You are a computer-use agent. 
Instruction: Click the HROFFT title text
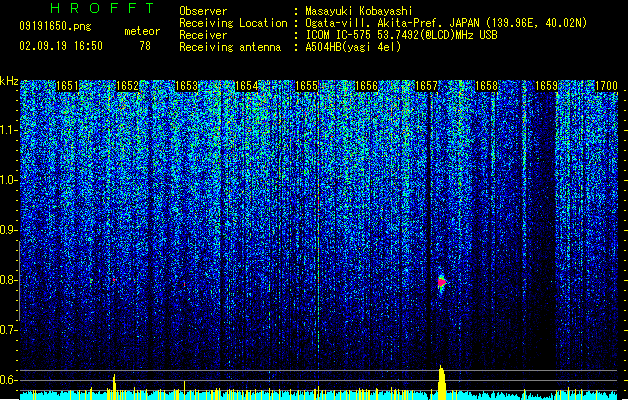tap(103, 8)
